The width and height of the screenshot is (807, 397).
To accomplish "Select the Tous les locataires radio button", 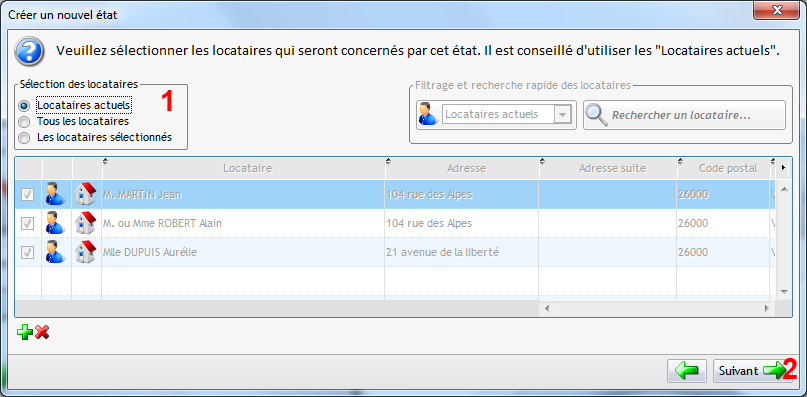I will click(24, 122).
